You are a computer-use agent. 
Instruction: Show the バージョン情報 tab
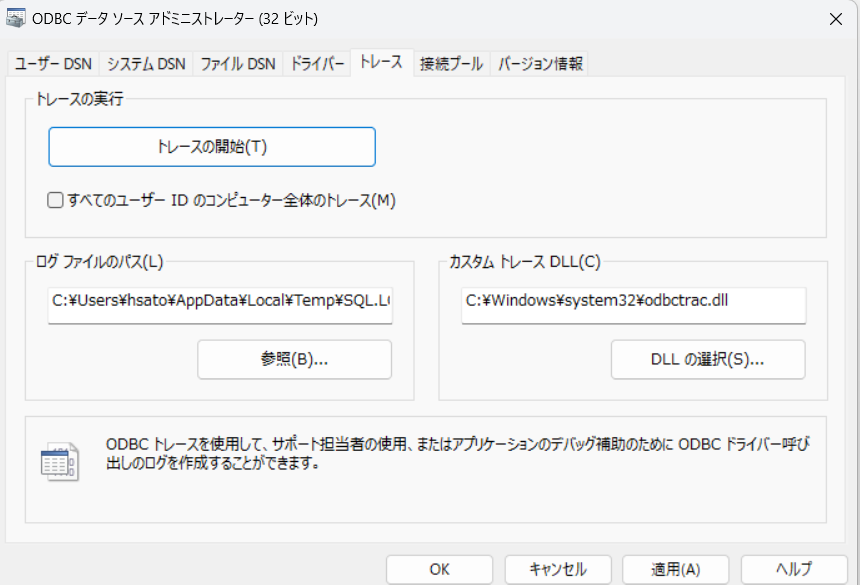[x=540, y=64]
